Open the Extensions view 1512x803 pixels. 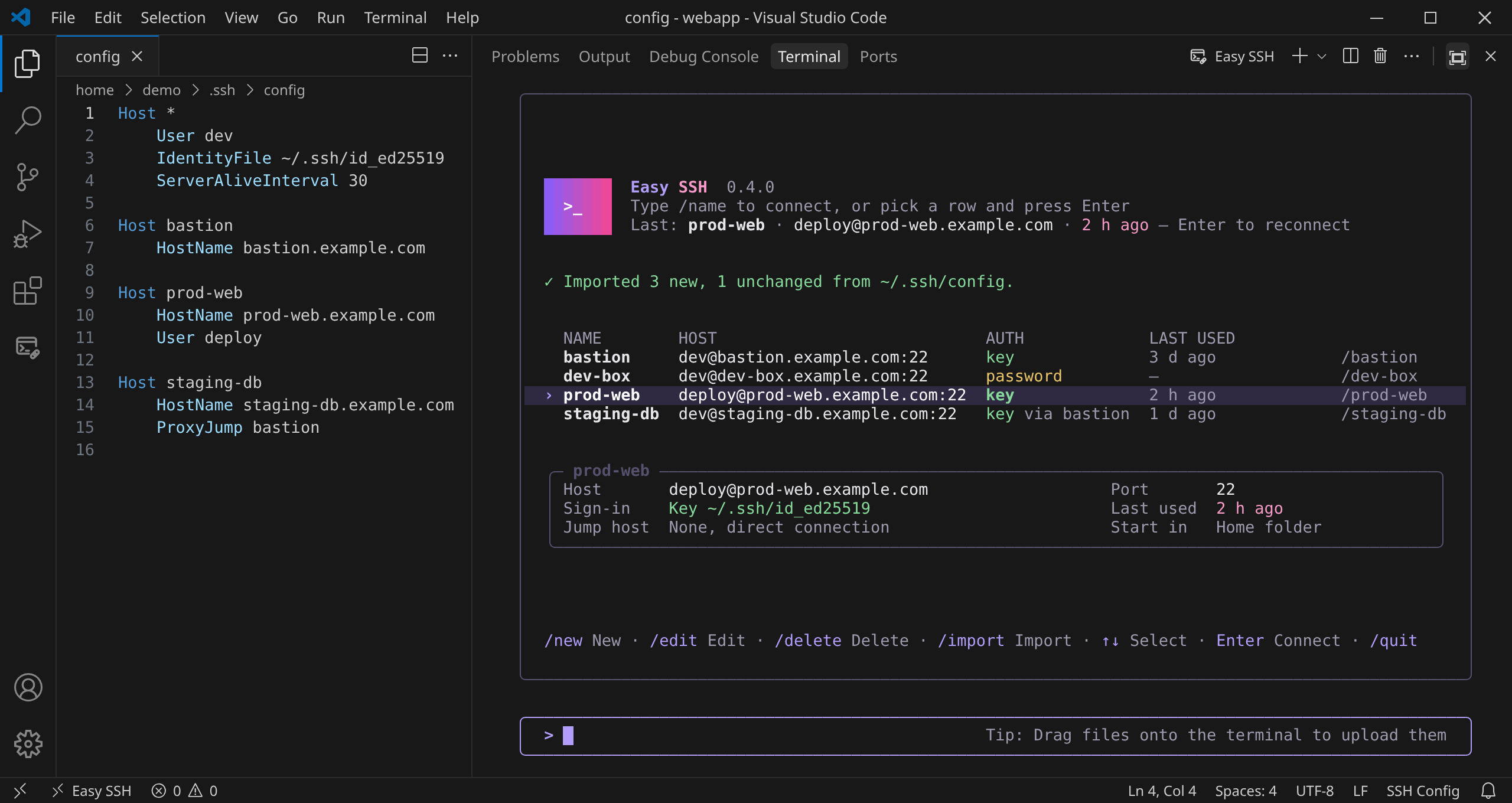pos(28,290)
